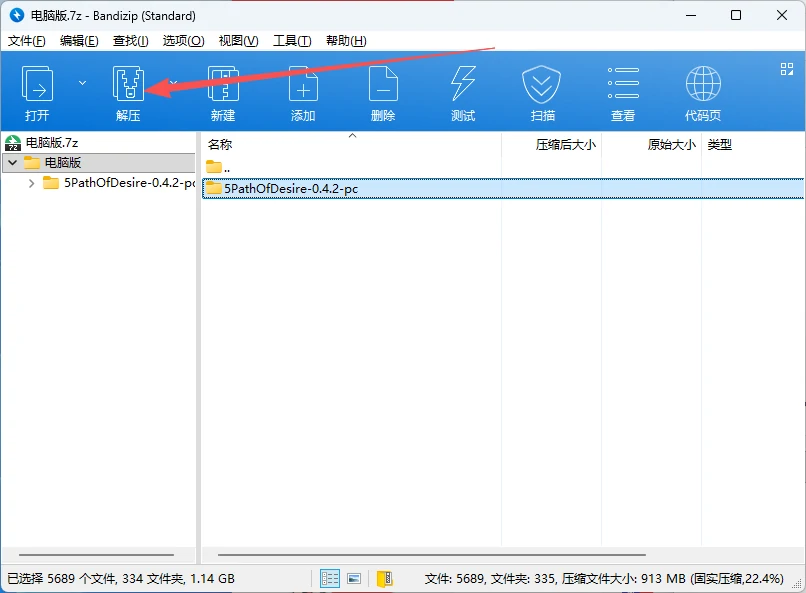Open the 工具(T) menu
This screenshot has width=806, height=593.
(292, 41)
